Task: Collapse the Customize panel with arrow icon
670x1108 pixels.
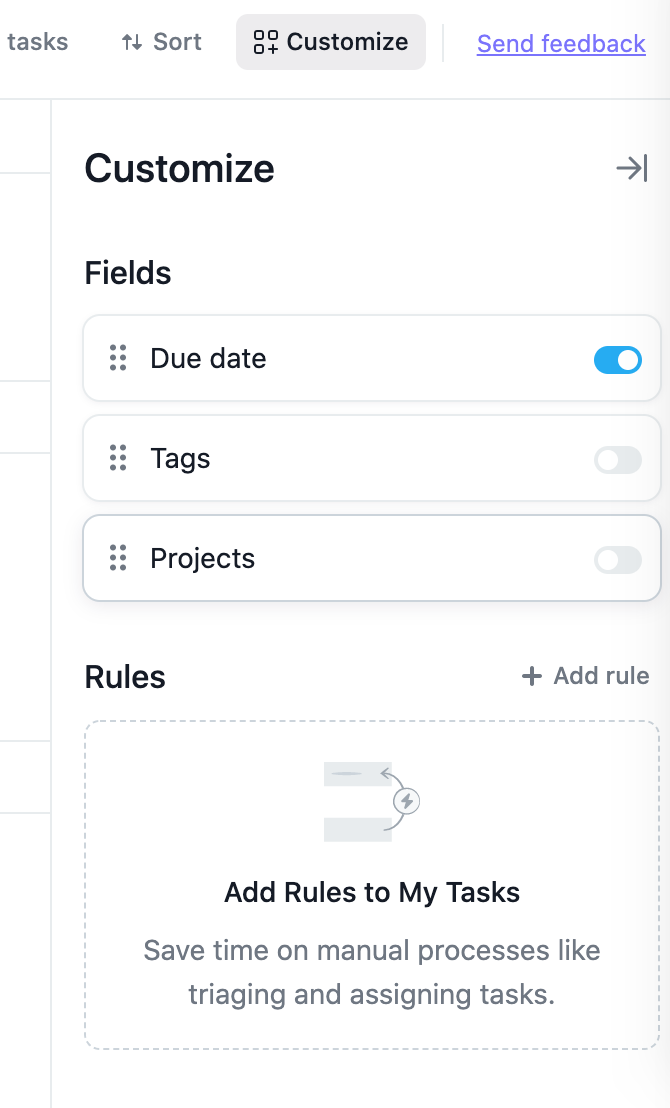Action: [x=632, y=168]
